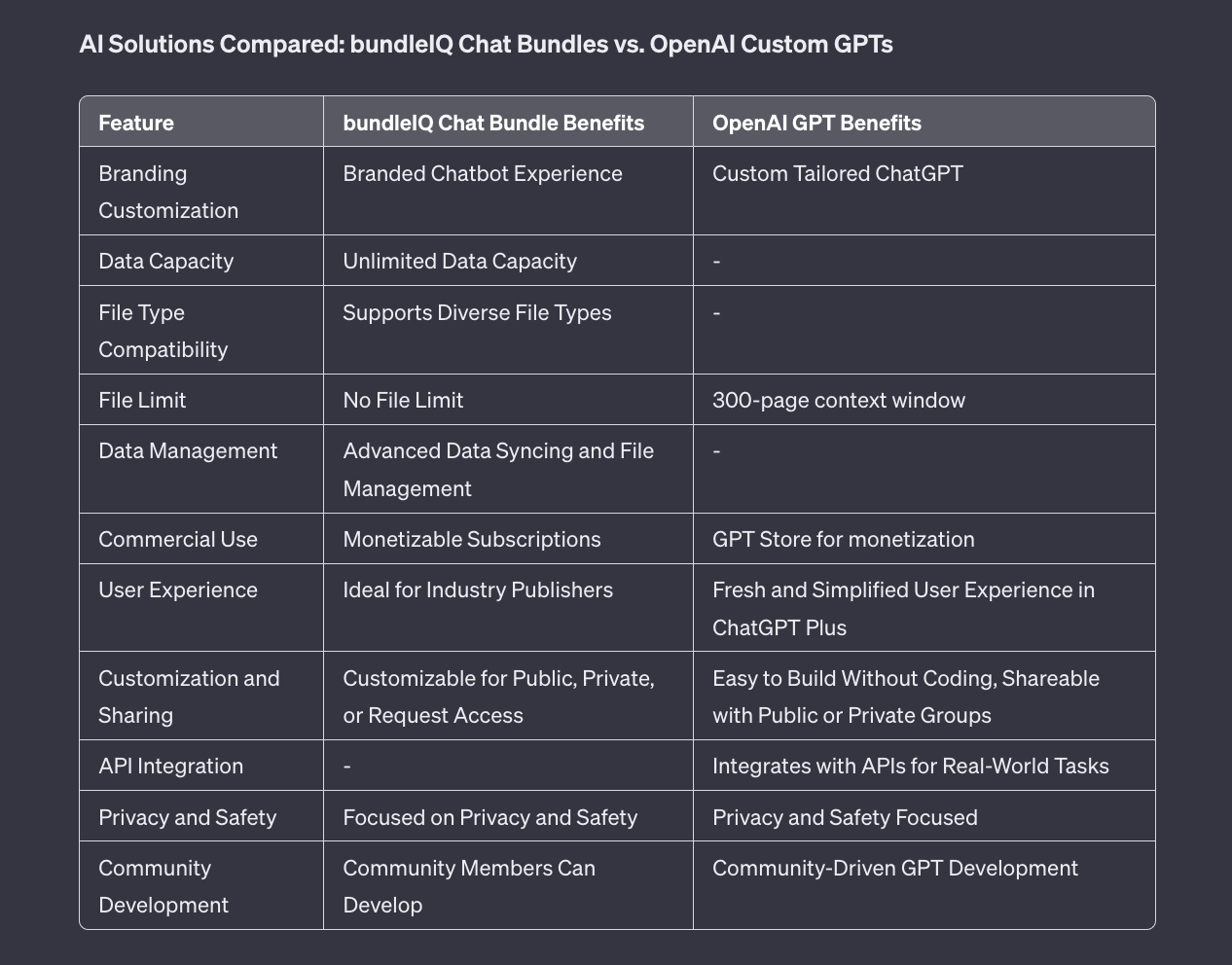Image resolution: width=1232 pixels, height=965 pixels.
Task: Select the "Monetizable Subscriptions" cell
Action: coord(472,540)
